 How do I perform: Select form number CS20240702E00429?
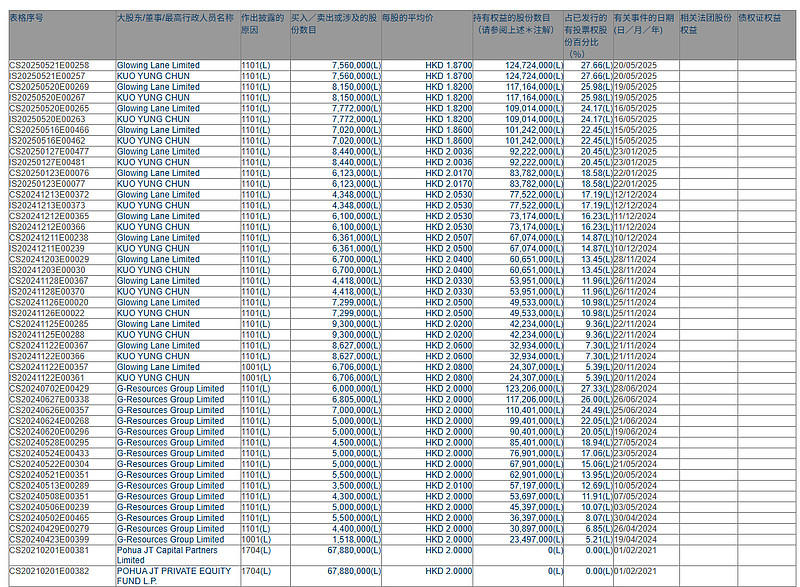(49, 389)
